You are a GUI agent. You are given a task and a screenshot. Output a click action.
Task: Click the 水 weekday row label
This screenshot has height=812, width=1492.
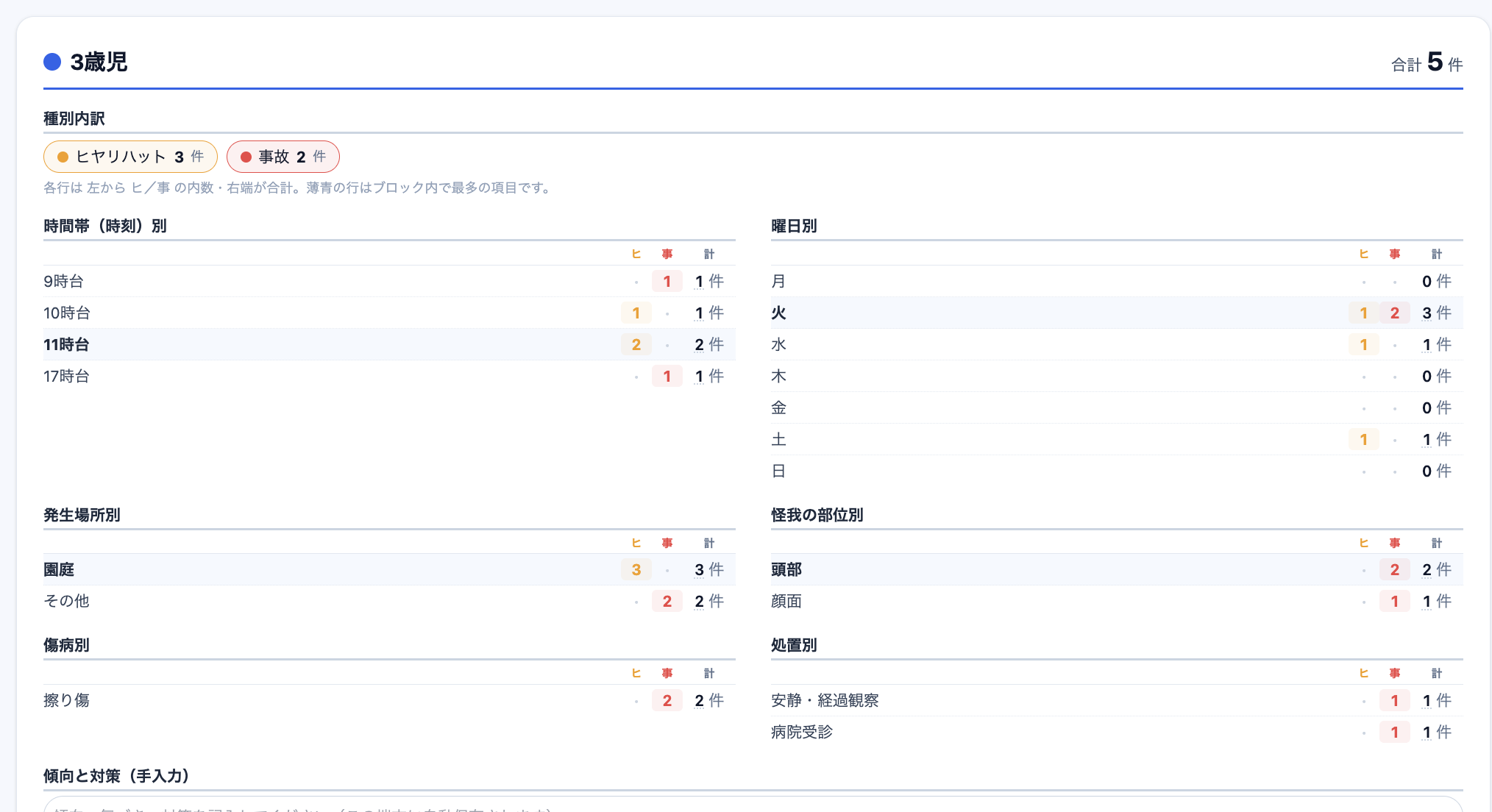coord(778,344)
